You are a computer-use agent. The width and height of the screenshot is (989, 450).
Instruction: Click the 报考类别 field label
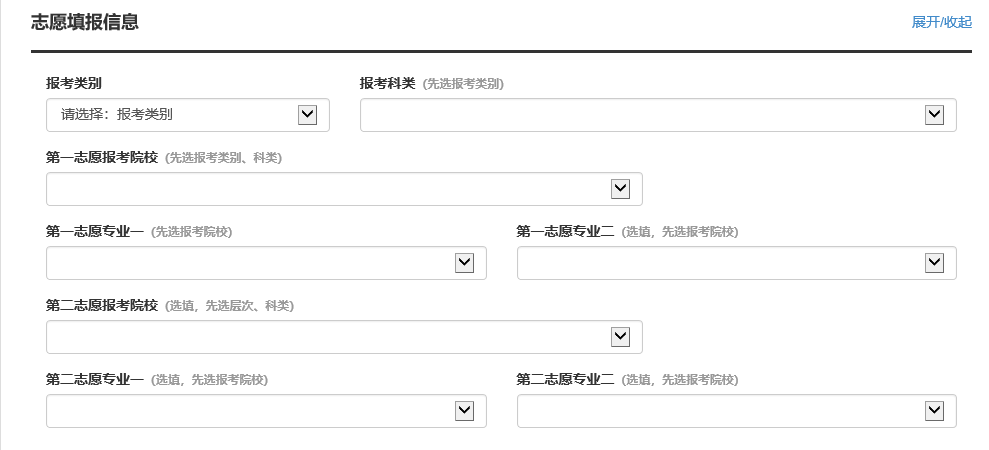pos(74,83)
